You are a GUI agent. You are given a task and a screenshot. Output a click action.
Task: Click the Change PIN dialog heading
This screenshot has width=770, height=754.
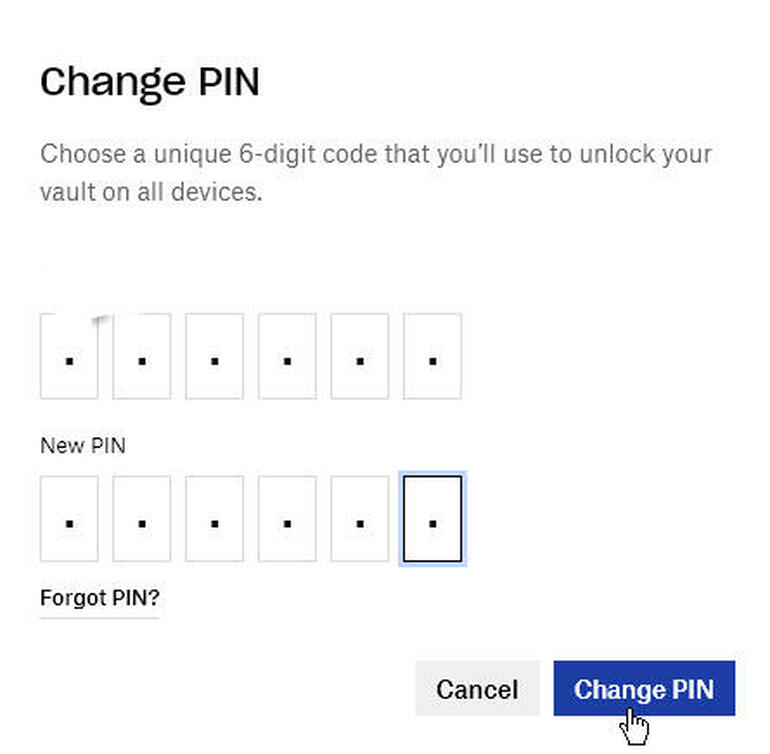(150, 82)
